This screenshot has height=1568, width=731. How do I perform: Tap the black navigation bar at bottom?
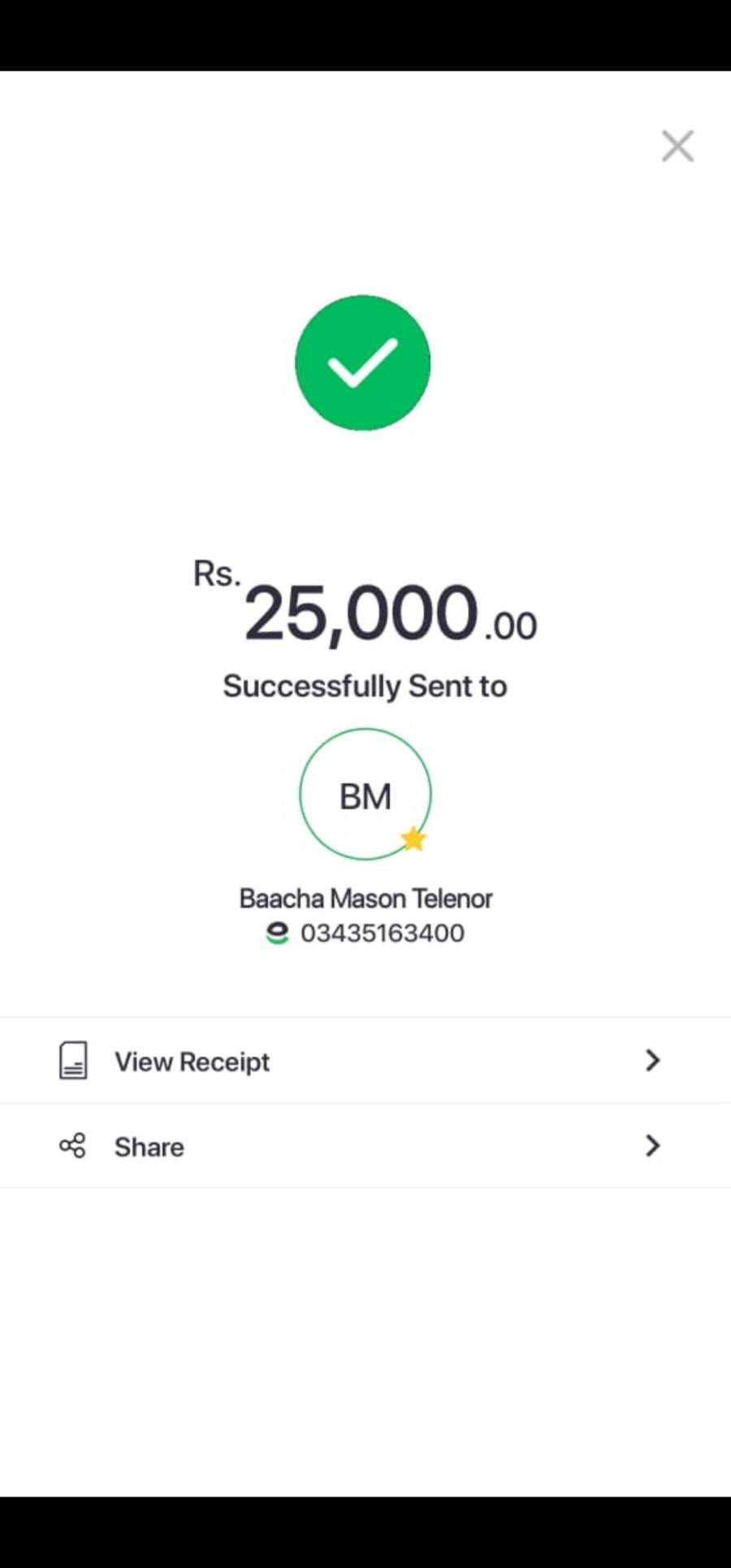pyautogui.click(x=365, y=1531)
